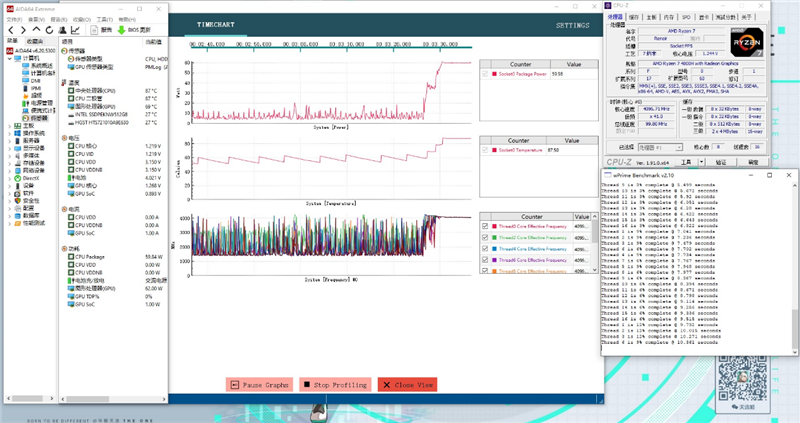The image size is (800, 423).
Task: Click the report page icon in AIDA64
Action: click(x=94, y=30)
